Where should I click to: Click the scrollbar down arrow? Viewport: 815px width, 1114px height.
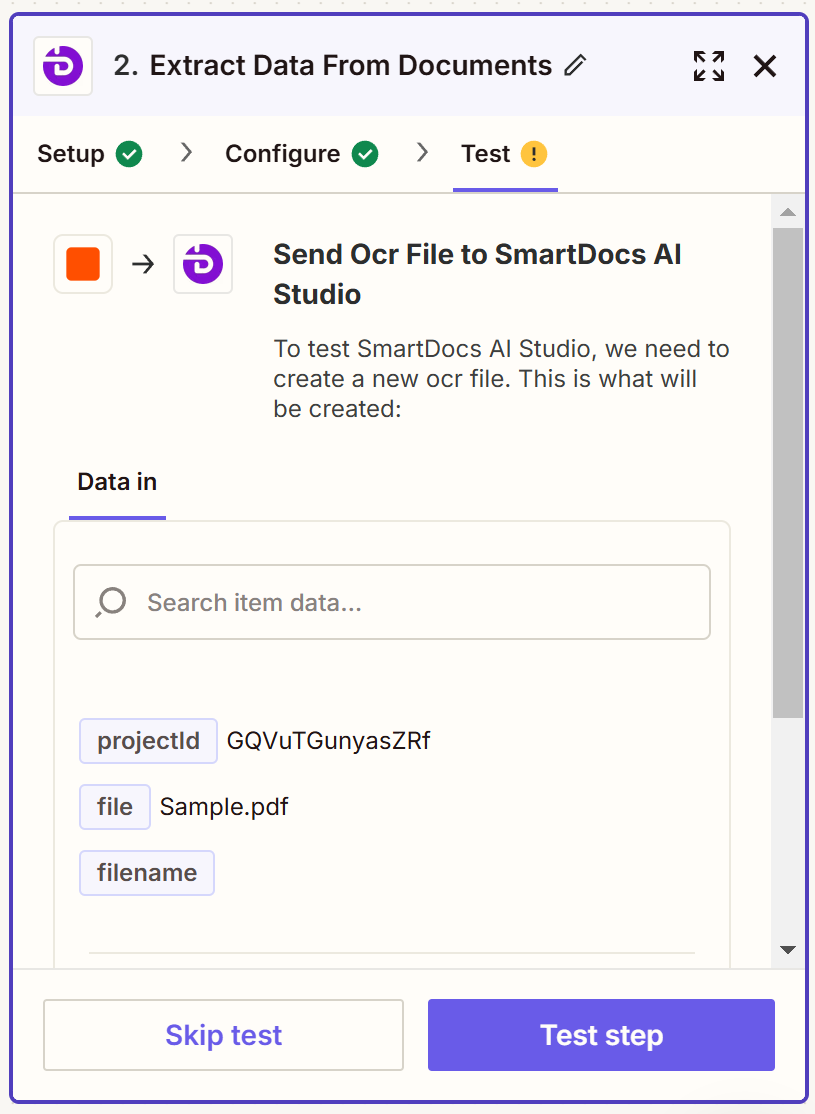[x=787, y=950]
